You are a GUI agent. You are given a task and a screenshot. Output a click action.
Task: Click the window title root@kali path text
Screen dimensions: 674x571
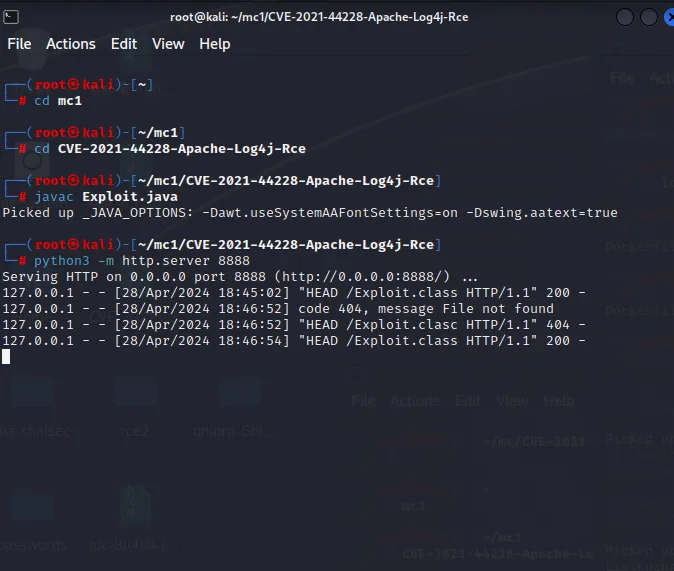pos(319,17)
